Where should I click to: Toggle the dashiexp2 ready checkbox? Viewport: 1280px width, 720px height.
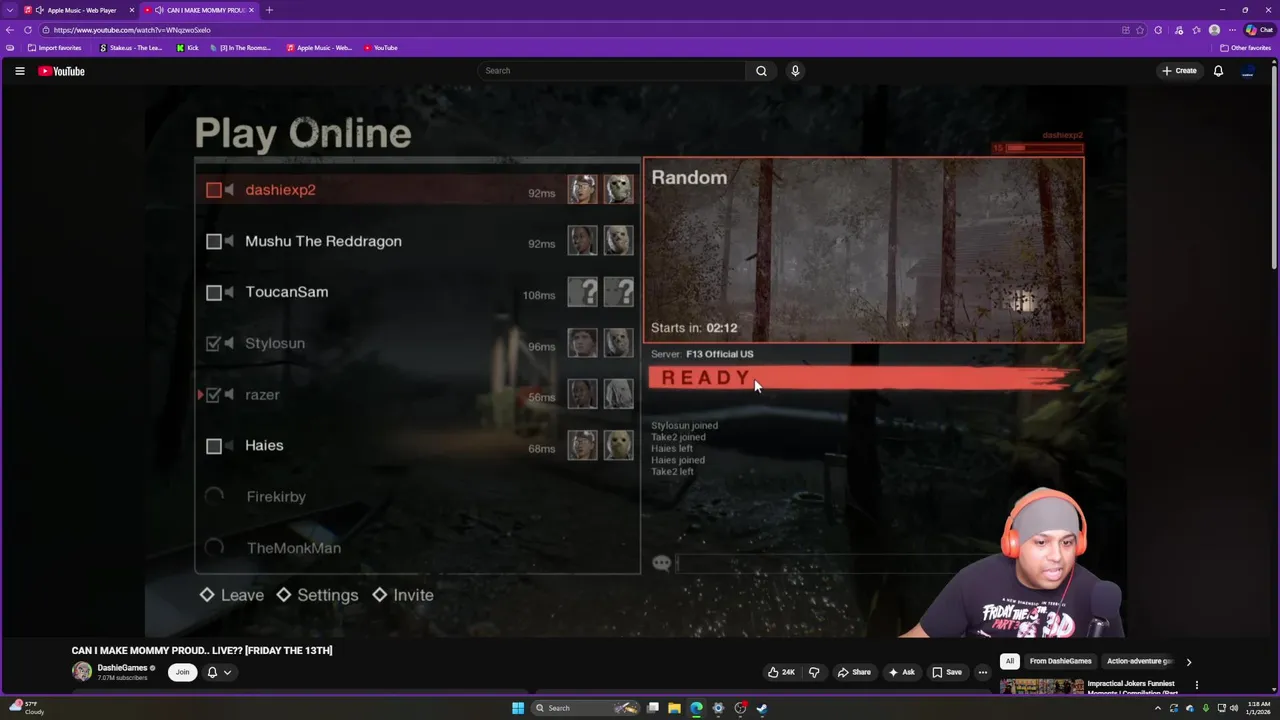(x=213, y=190)
